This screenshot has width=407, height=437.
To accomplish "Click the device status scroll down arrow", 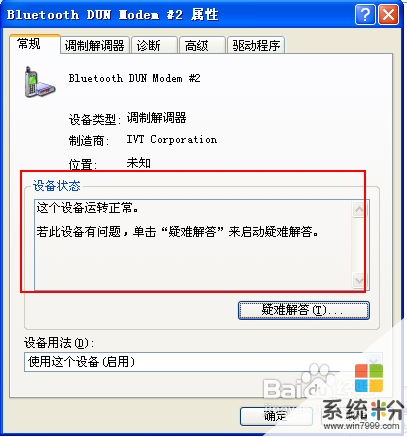I will (x=359, y=280).
